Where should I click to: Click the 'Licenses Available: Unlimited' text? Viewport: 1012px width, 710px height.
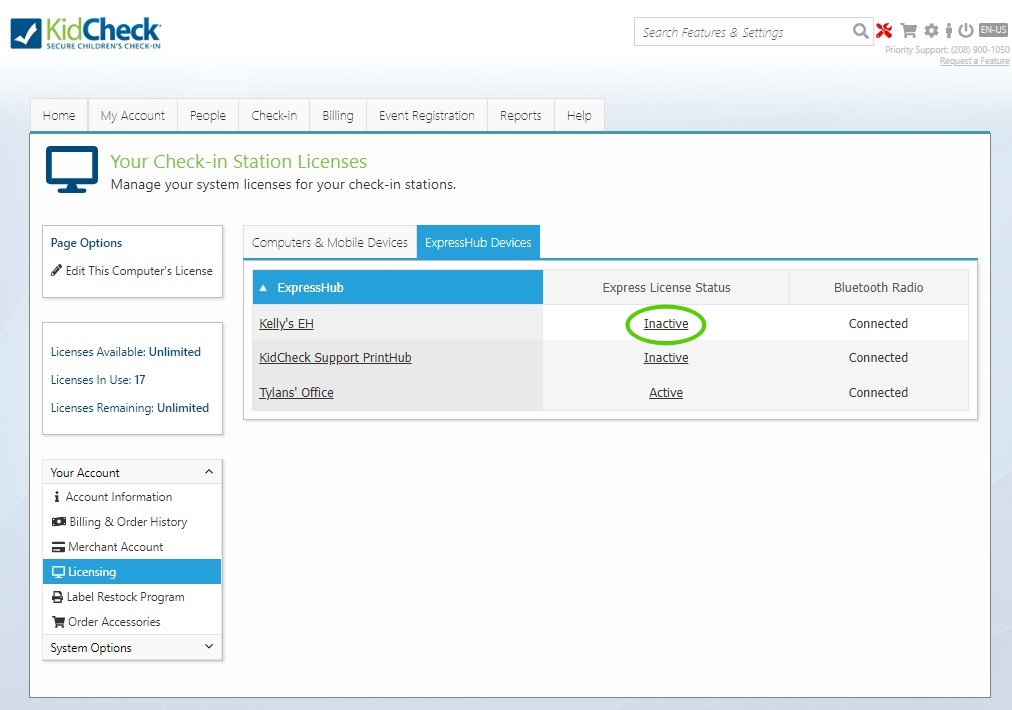[126, 352]
